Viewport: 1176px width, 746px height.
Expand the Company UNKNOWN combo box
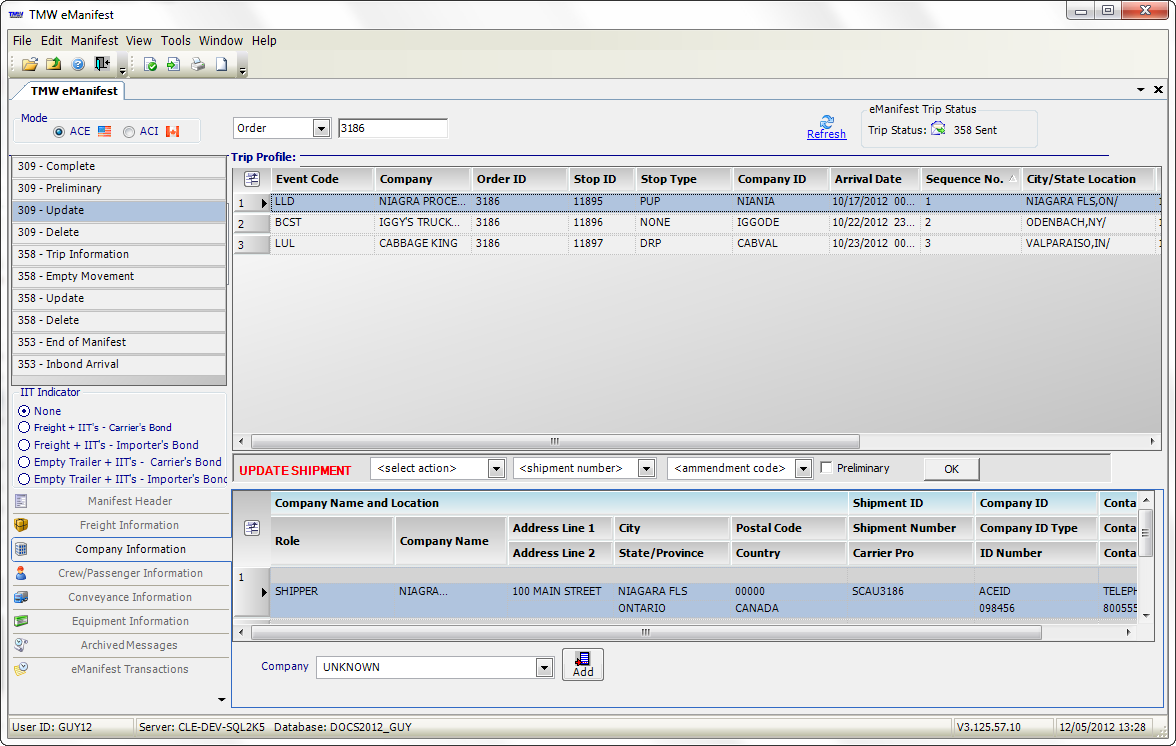[544, 668]
